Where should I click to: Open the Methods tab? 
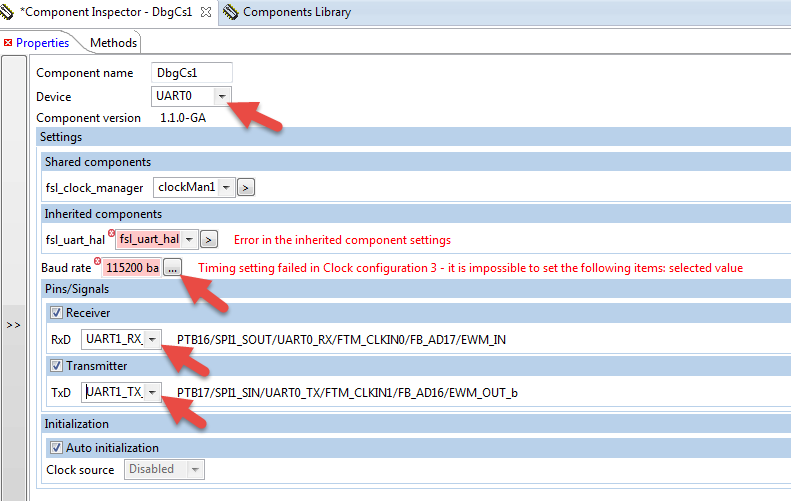pyautogui.click(x=114, y=43)
